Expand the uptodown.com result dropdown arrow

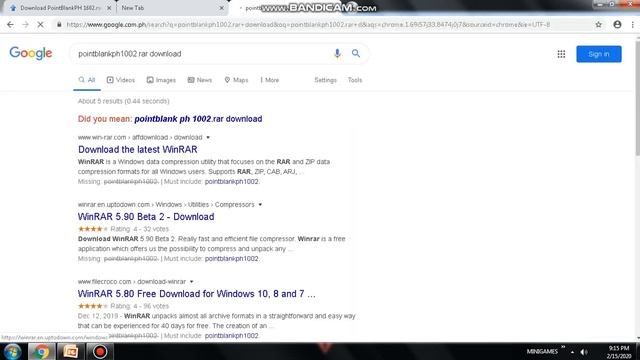[x=260, y=204]
